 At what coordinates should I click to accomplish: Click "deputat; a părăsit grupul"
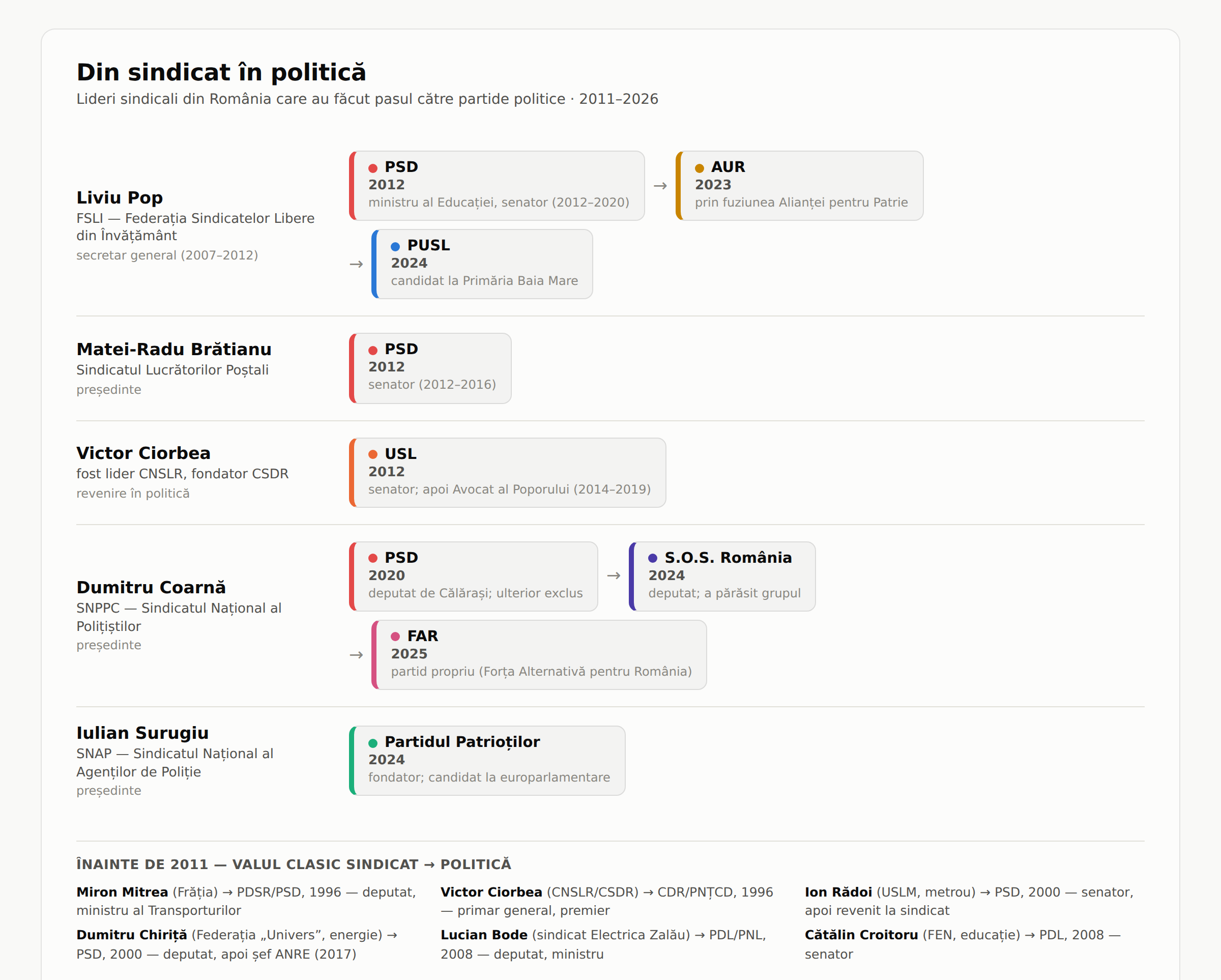(x=725, y=594)
